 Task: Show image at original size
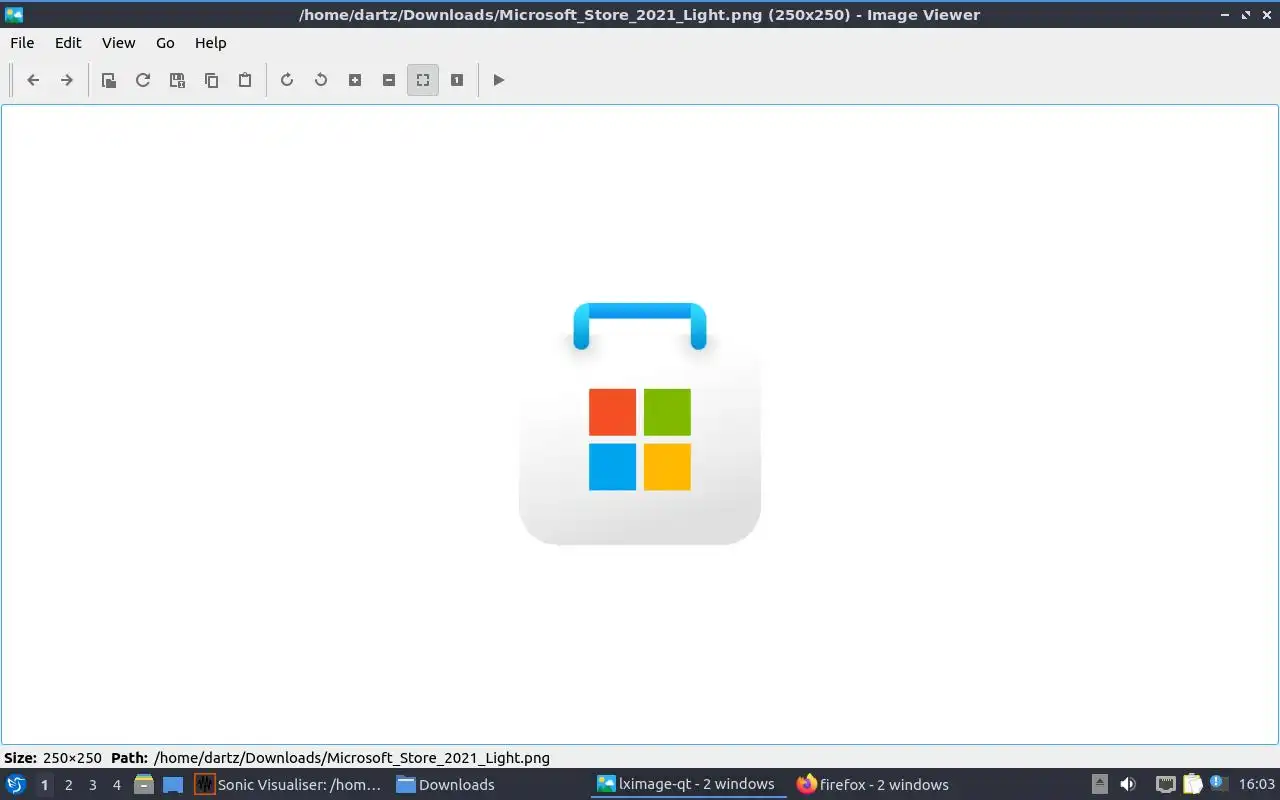tap(457, 80)
